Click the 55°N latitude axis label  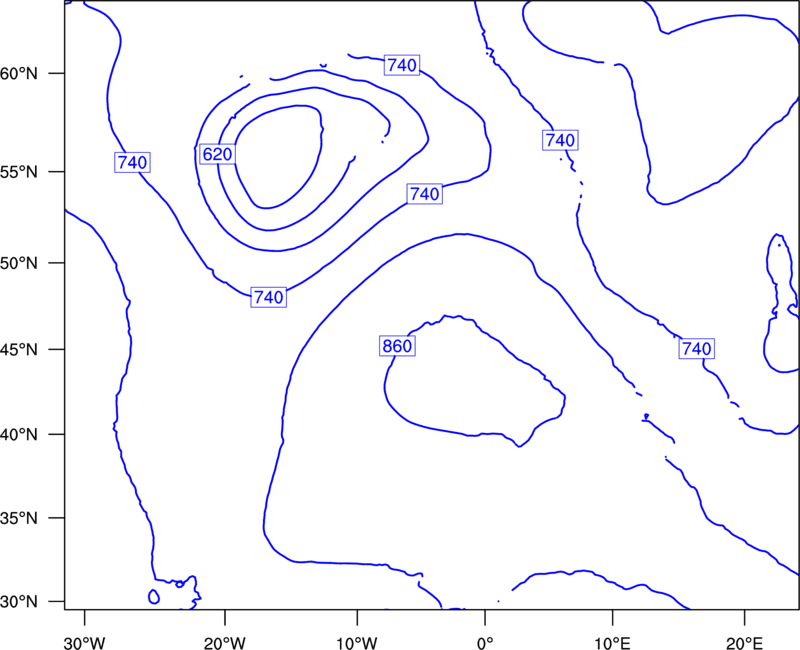(19, 172)
